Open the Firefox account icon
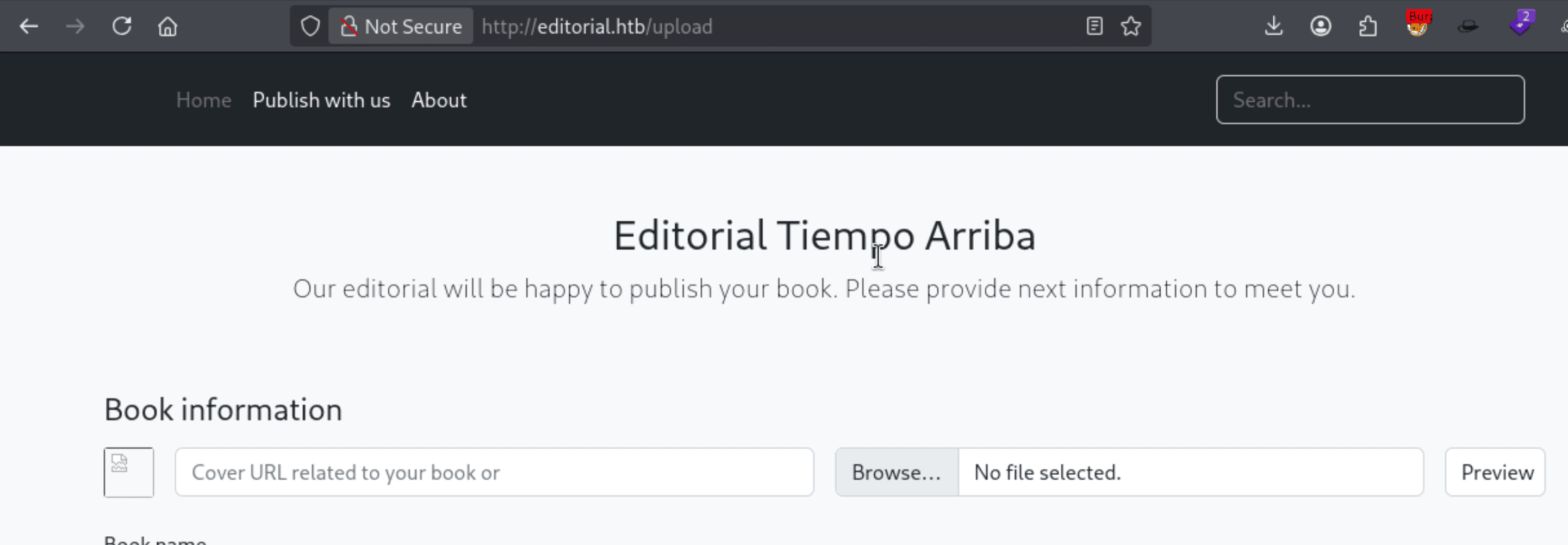 (1320, 26)
